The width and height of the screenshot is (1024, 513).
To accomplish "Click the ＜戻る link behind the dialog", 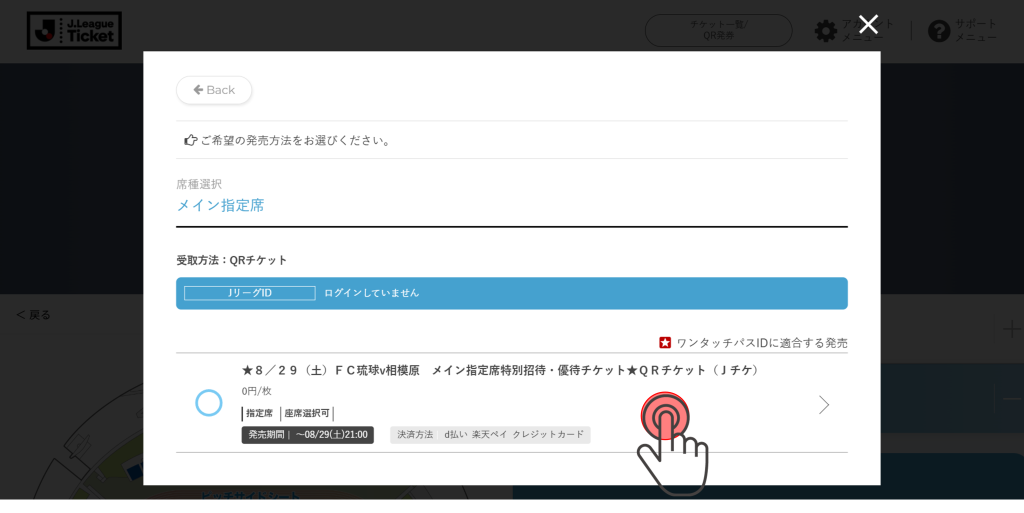I will pos(33,315).
